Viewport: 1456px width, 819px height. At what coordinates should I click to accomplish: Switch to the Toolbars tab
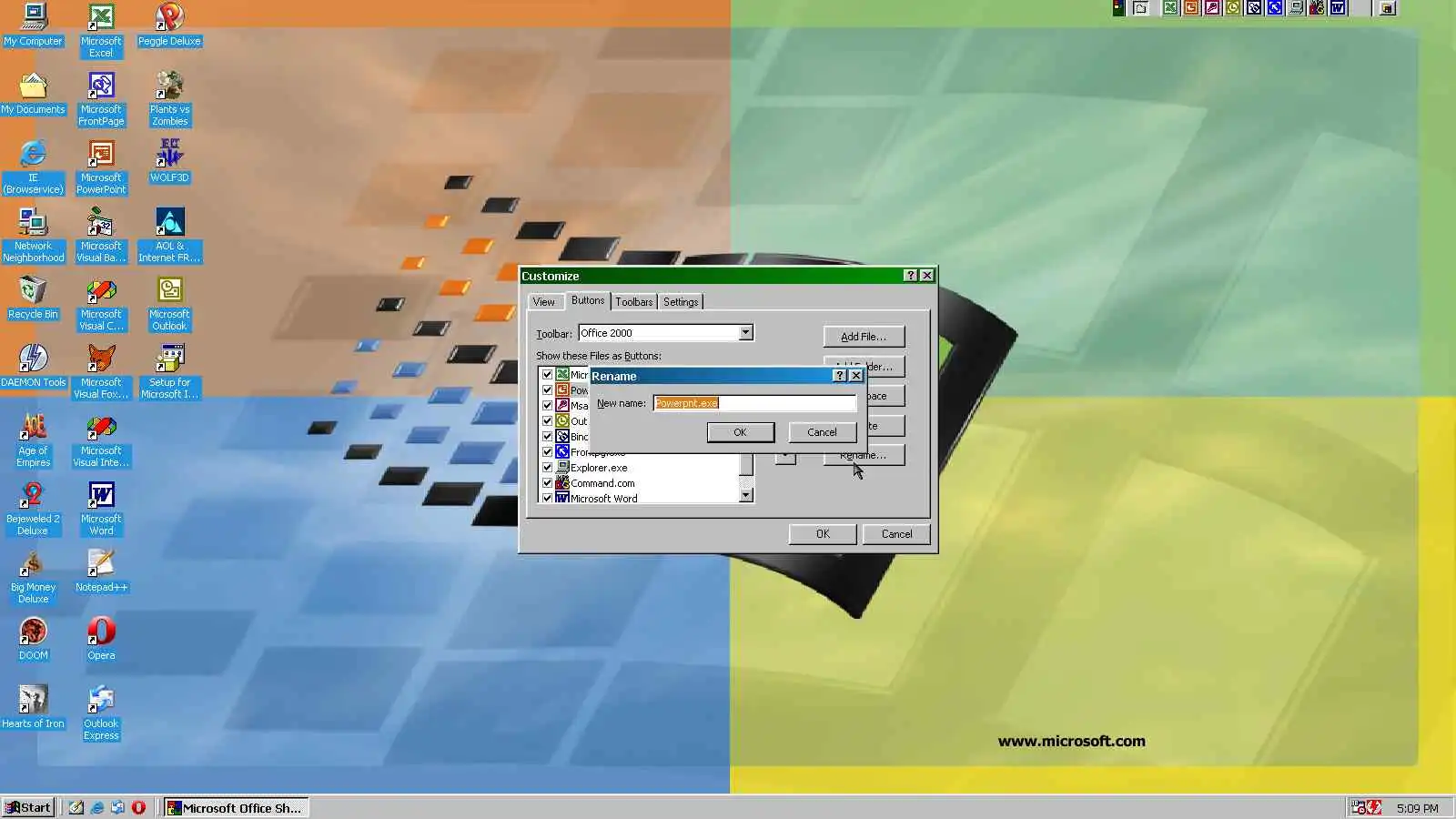634,302
